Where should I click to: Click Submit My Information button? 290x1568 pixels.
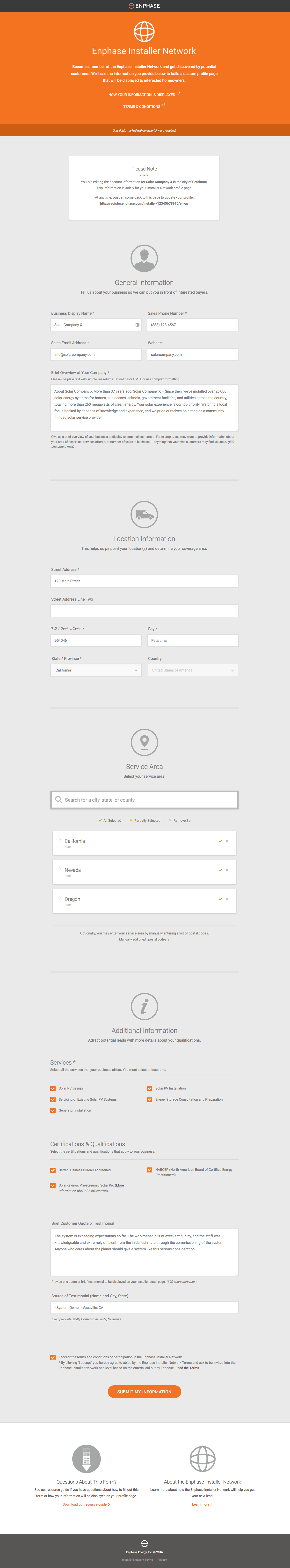144,1391
